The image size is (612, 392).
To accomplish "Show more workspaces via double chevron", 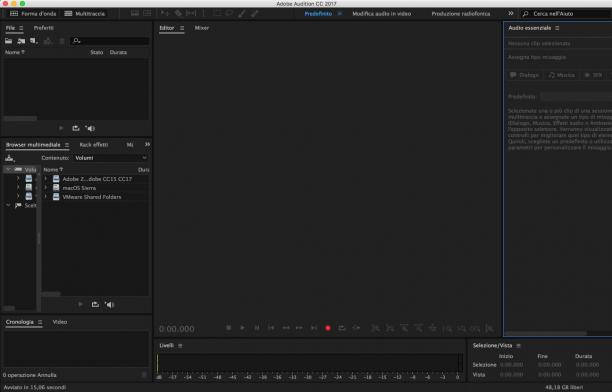I will point(511,14).
